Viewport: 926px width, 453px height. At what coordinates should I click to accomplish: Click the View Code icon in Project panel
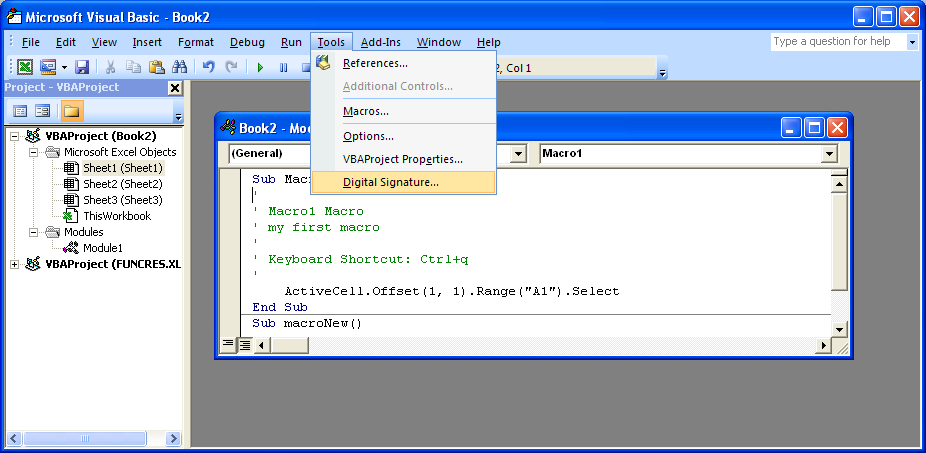pos(20,111)
